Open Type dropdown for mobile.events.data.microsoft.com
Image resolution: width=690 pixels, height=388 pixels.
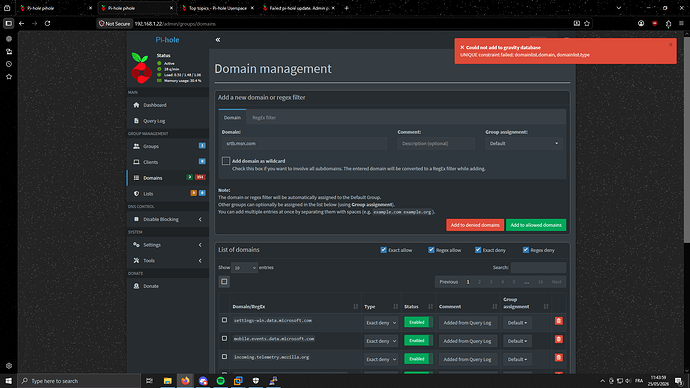tap(381, 341)
